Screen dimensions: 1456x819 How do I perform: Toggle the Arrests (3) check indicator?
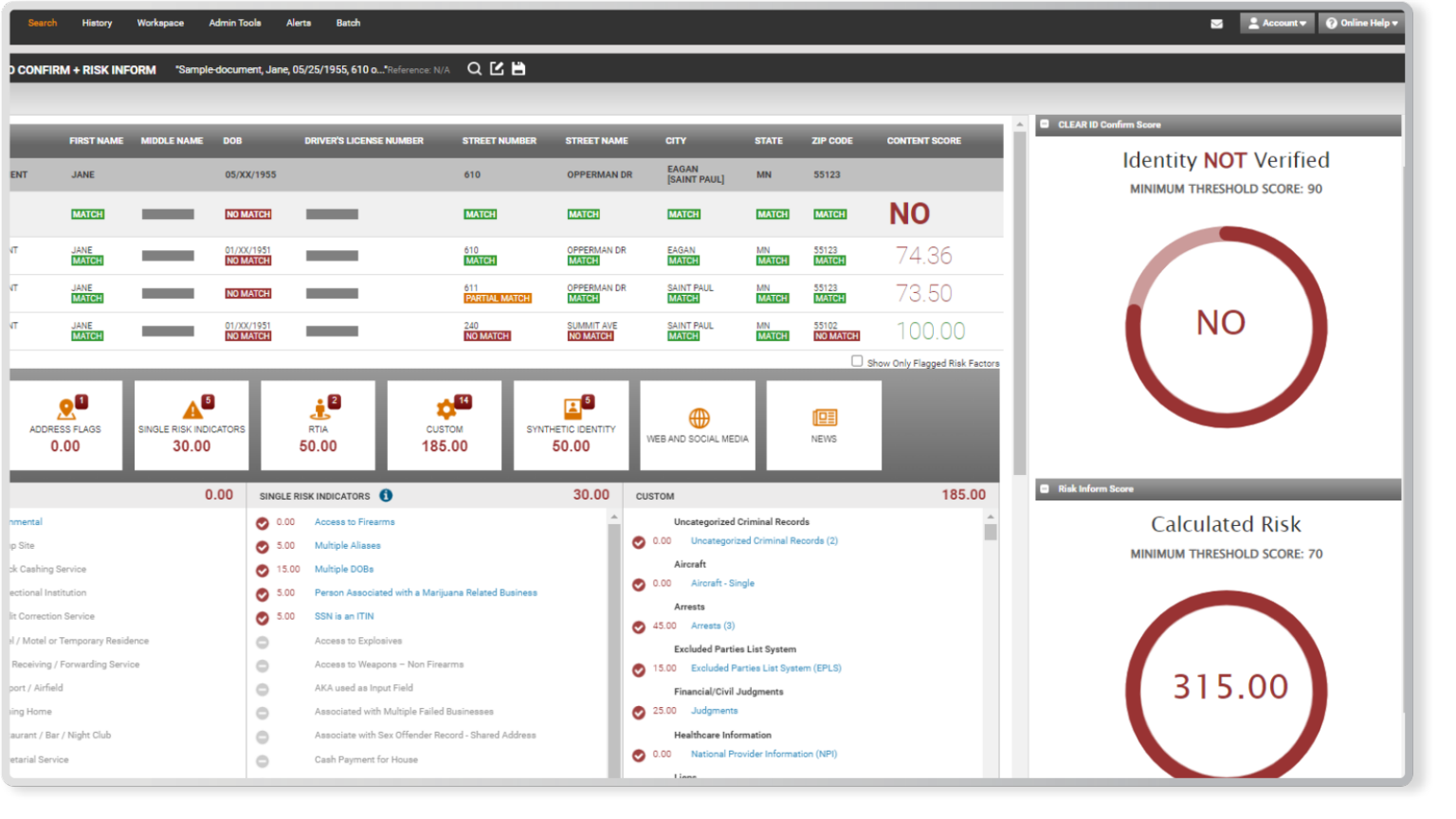click(639, 627)
